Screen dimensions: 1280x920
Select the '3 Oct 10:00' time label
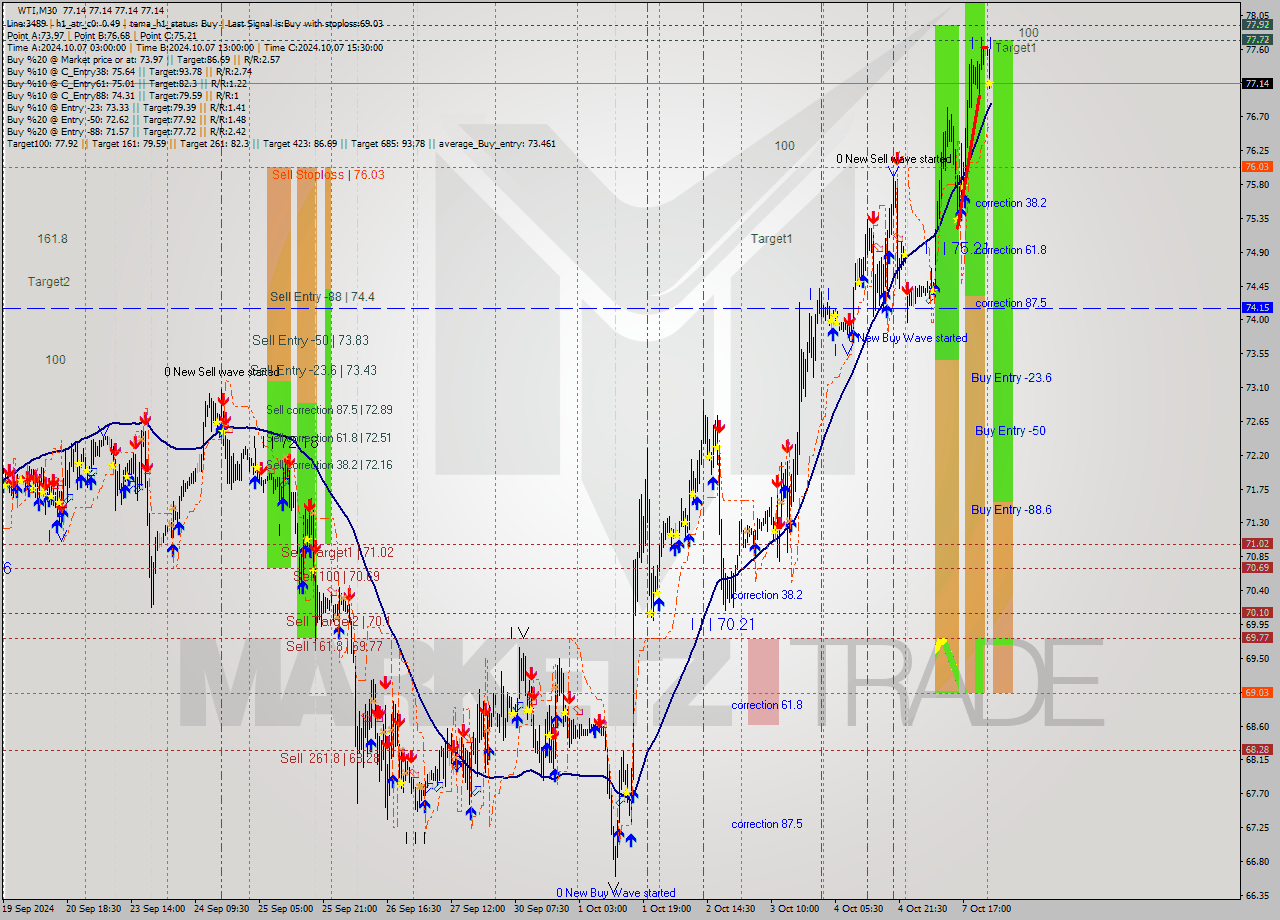click(795, 909)
